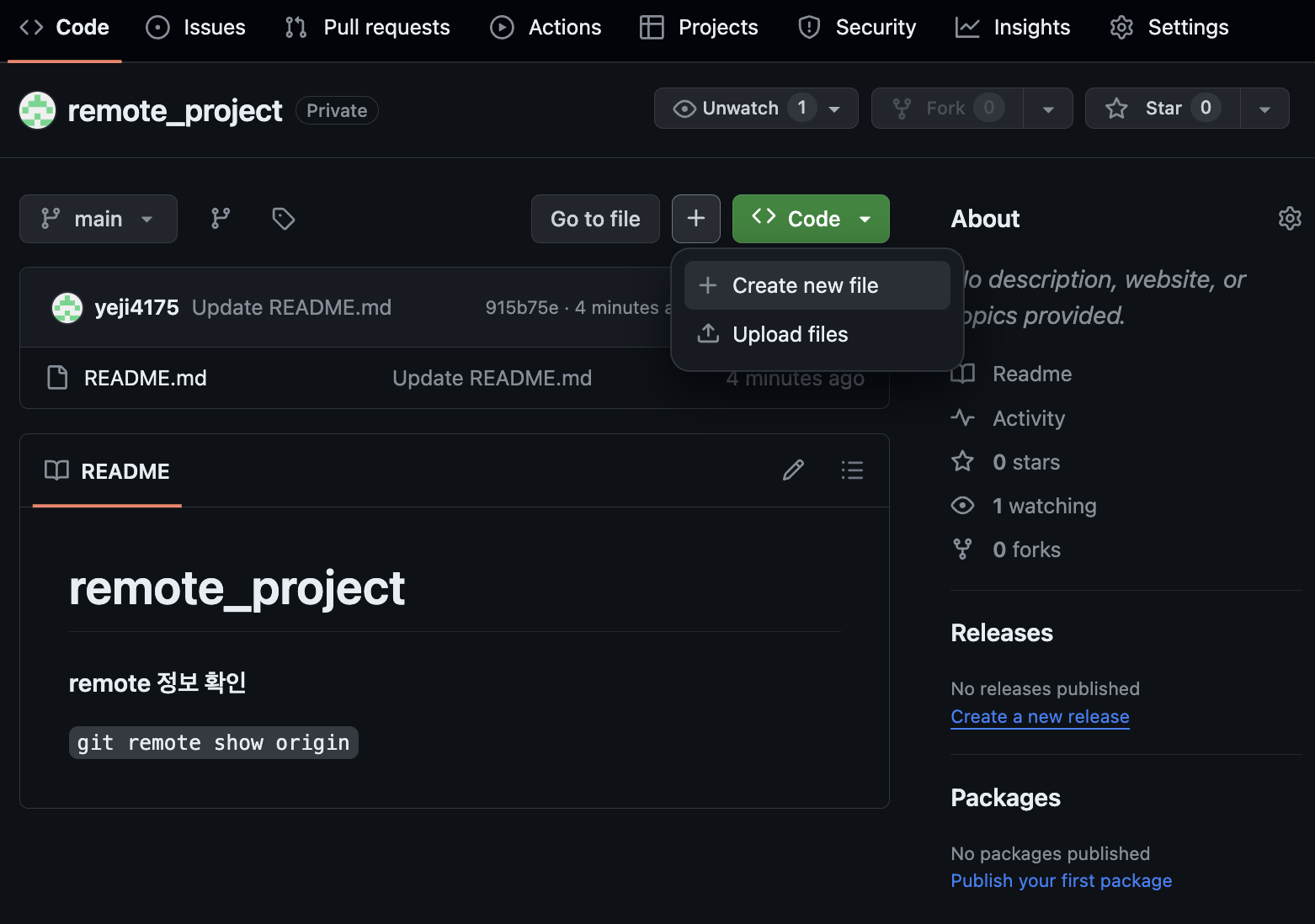
Task: Go to the Actions tab
Action: [546, 27]
